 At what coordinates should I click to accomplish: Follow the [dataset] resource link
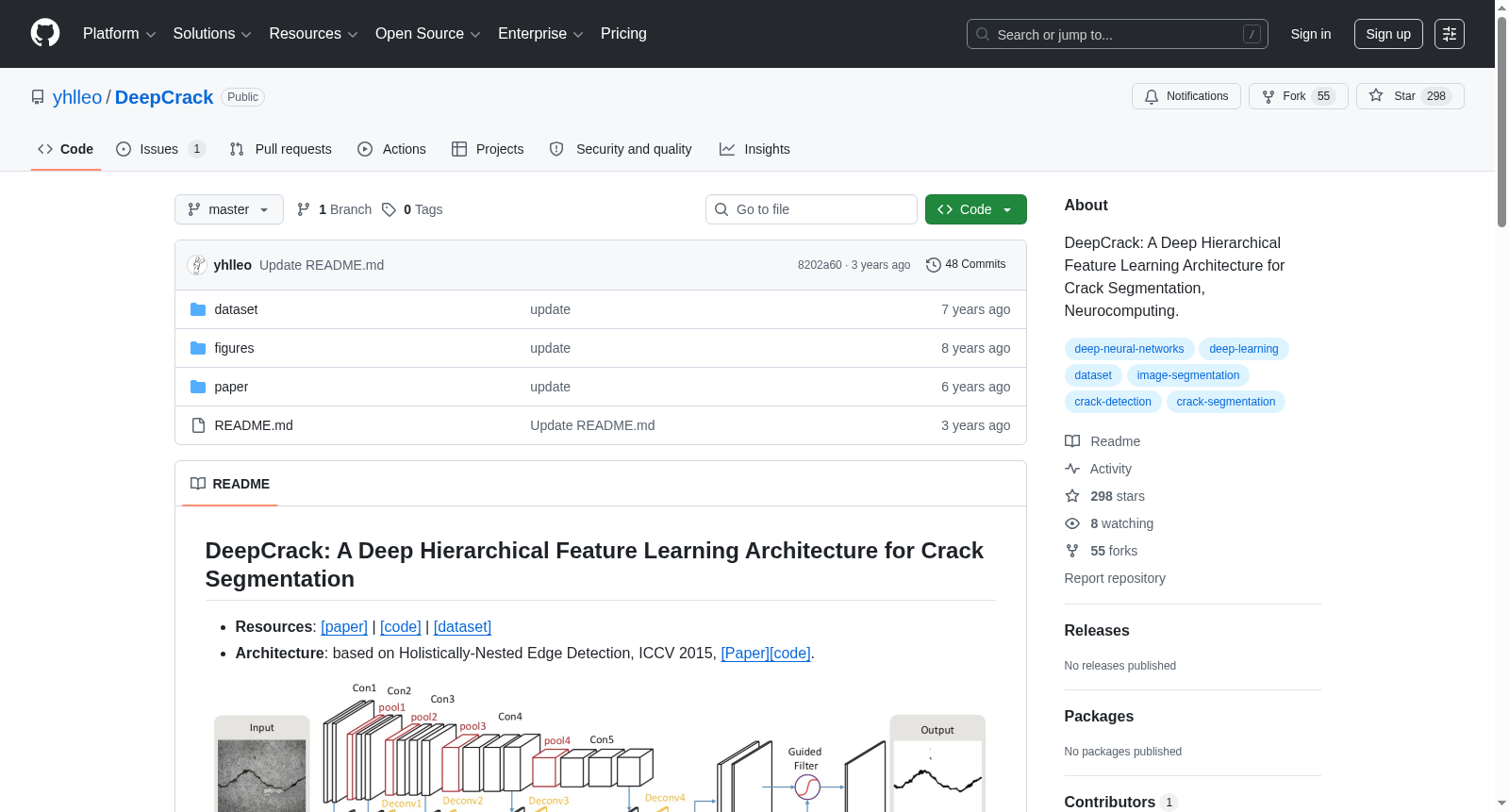click(462, 627)
